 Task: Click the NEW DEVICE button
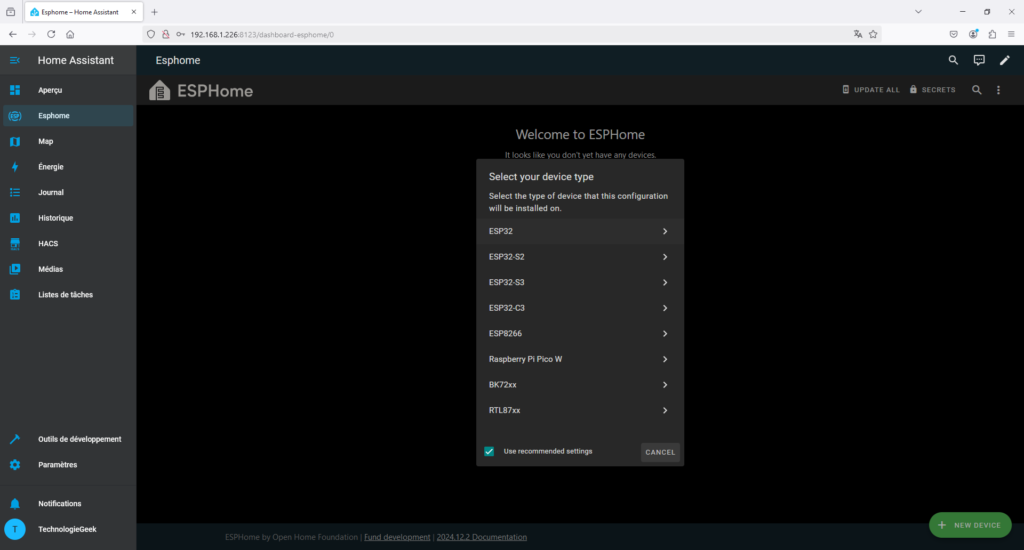coord(970,525)
